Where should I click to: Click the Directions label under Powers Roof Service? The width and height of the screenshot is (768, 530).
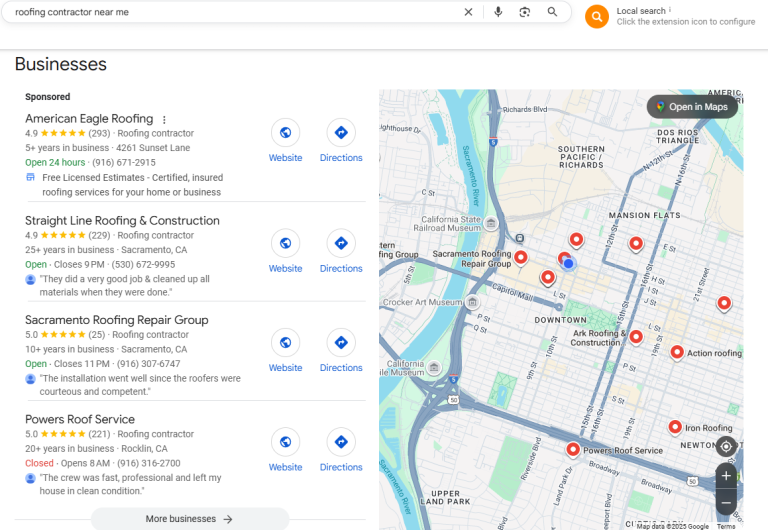click(x=341, y=467)
